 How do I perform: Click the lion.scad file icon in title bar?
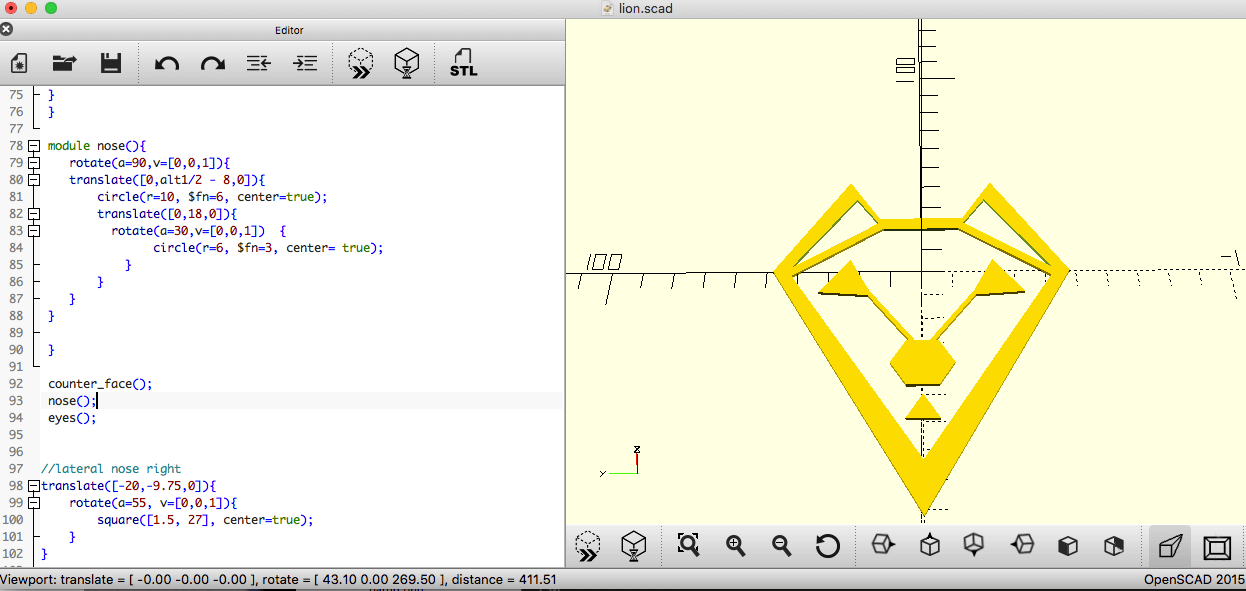pyautogui.click(x=607, y=9)
